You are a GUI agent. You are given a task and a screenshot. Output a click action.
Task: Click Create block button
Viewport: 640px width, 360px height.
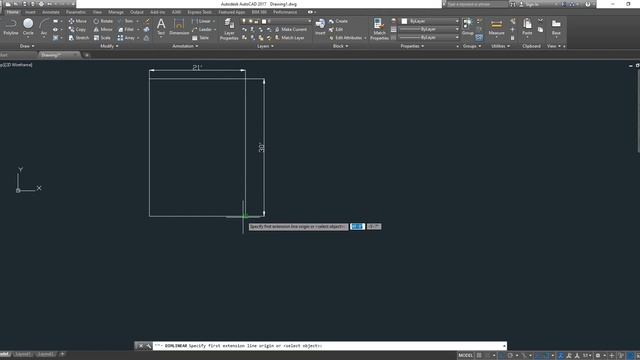coord(338,21)
